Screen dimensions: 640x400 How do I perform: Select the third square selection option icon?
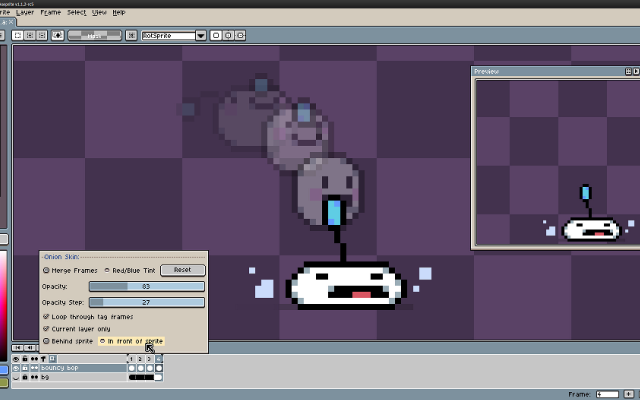coord(240,36)
